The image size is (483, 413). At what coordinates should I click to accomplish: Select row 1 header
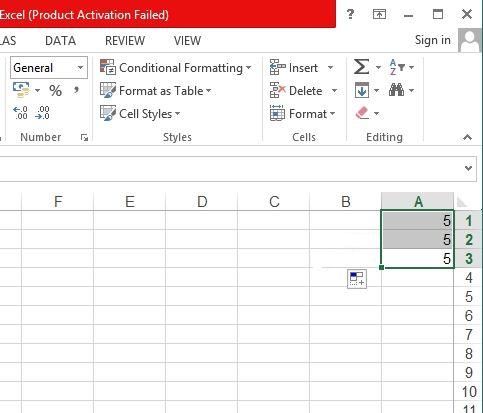(x=468, y=221)
